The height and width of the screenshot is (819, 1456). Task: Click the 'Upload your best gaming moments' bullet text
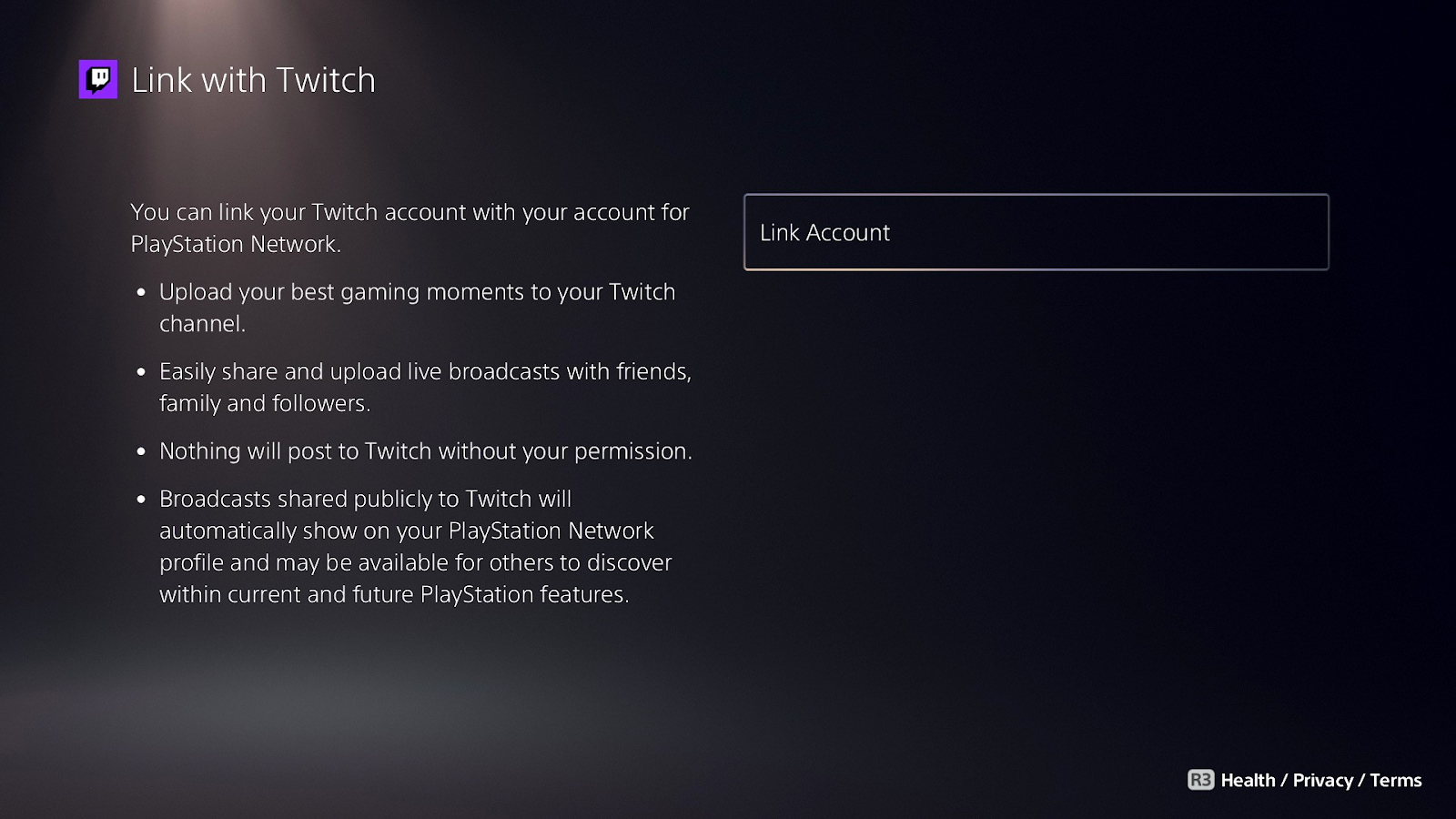(x=418, y=308)
